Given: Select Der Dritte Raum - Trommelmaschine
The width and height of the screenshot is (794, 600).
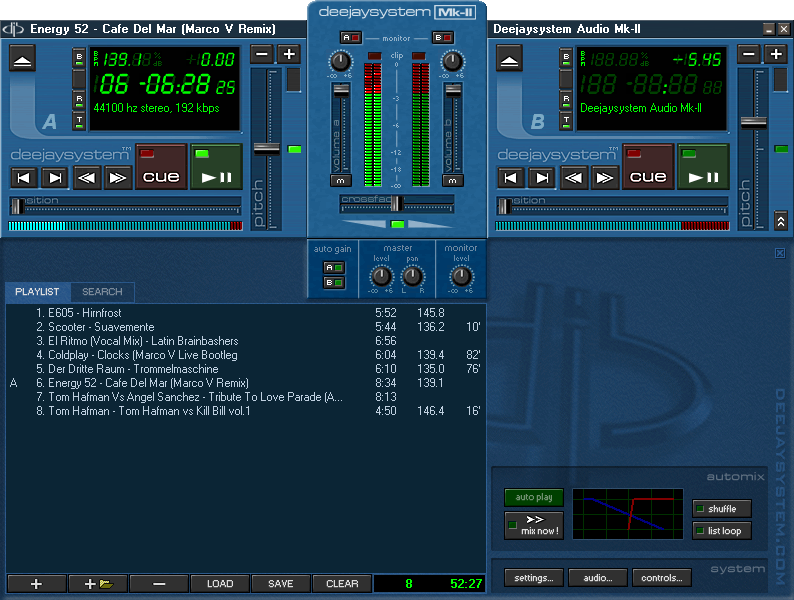Looking at the screenshot, I should pos(246,369).
